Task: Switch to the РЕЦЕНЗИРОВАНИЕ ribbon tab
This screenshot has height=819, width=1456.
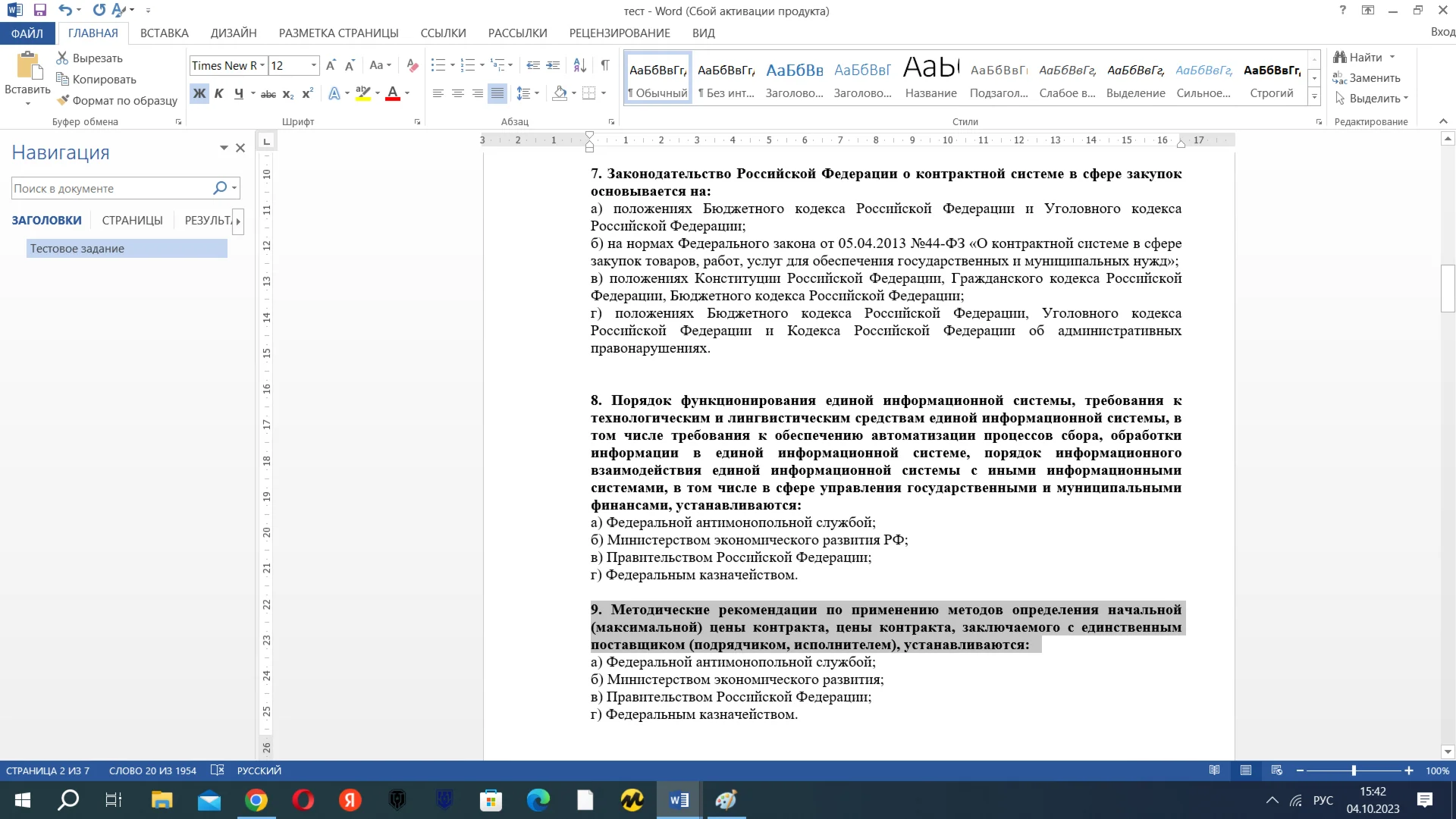Action: (x=620, y=33)
